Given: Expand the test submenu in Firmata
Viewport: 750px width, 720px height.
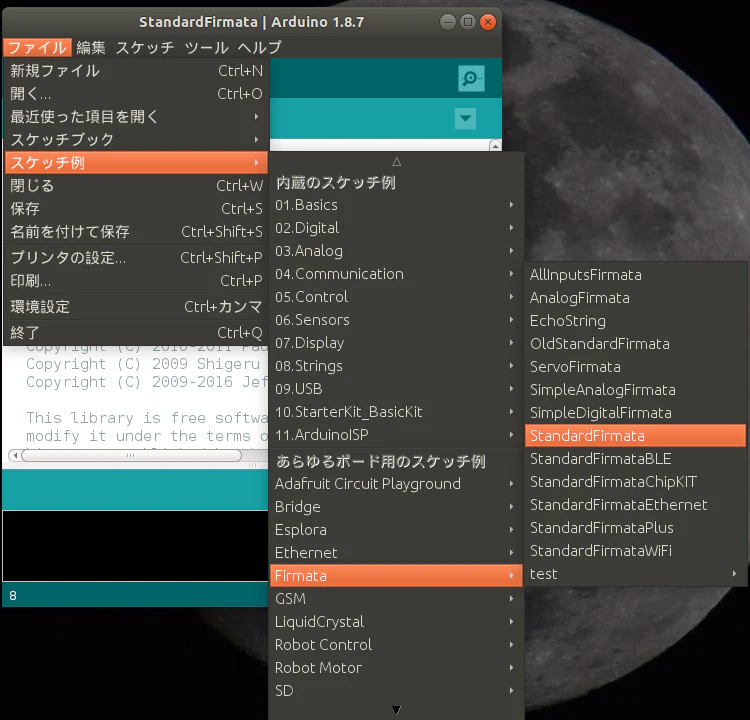Looking at the screenshot, I should click(x=635, y=573).
